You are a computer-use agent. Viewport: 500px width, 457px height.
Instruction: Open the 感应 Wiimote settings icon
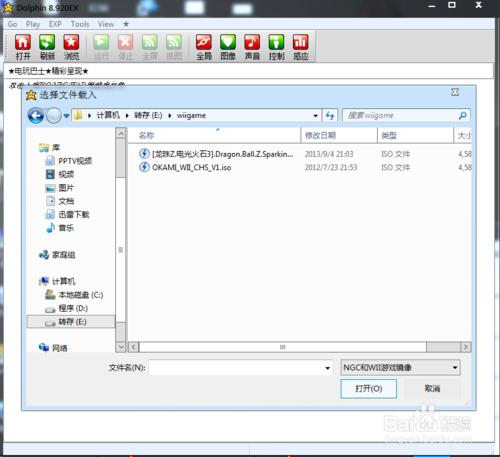point(301,47)
